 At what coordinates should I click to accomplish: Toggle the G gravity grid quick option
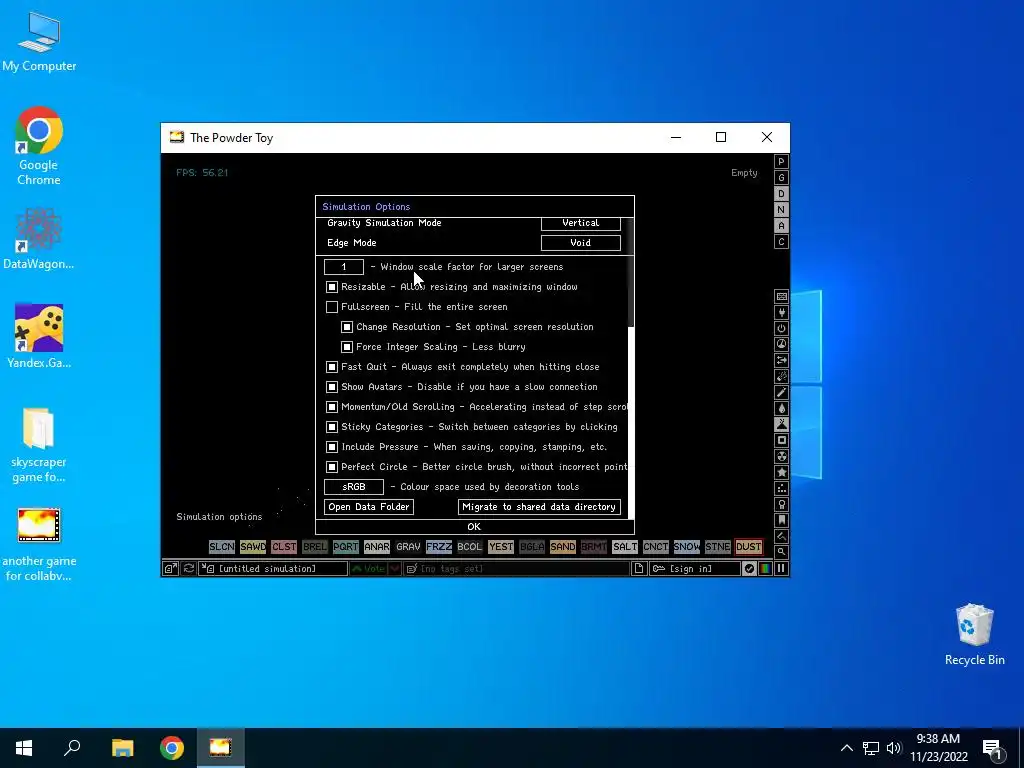[x=781, y=178]
